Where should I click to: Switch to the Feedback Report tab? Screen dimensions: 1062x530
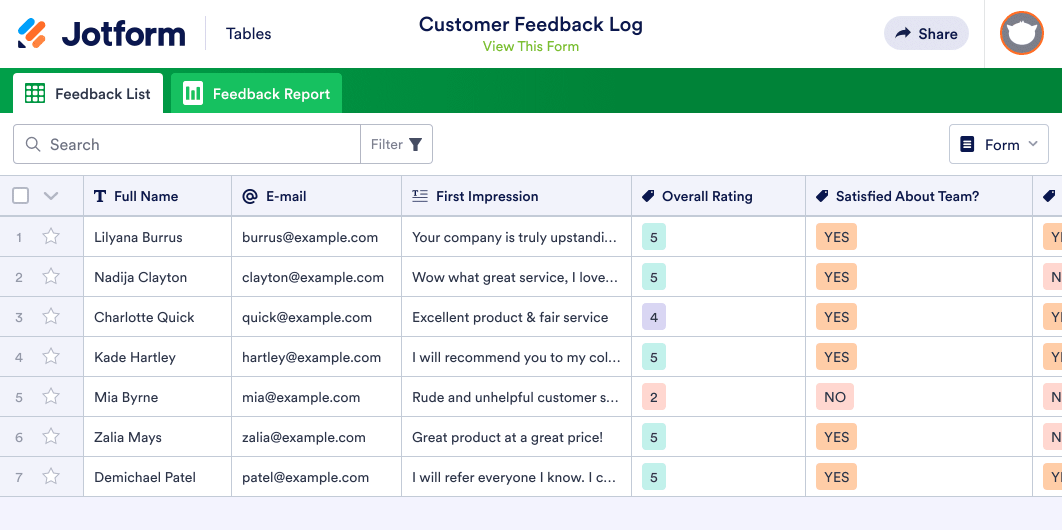click(x=256, y=94)
